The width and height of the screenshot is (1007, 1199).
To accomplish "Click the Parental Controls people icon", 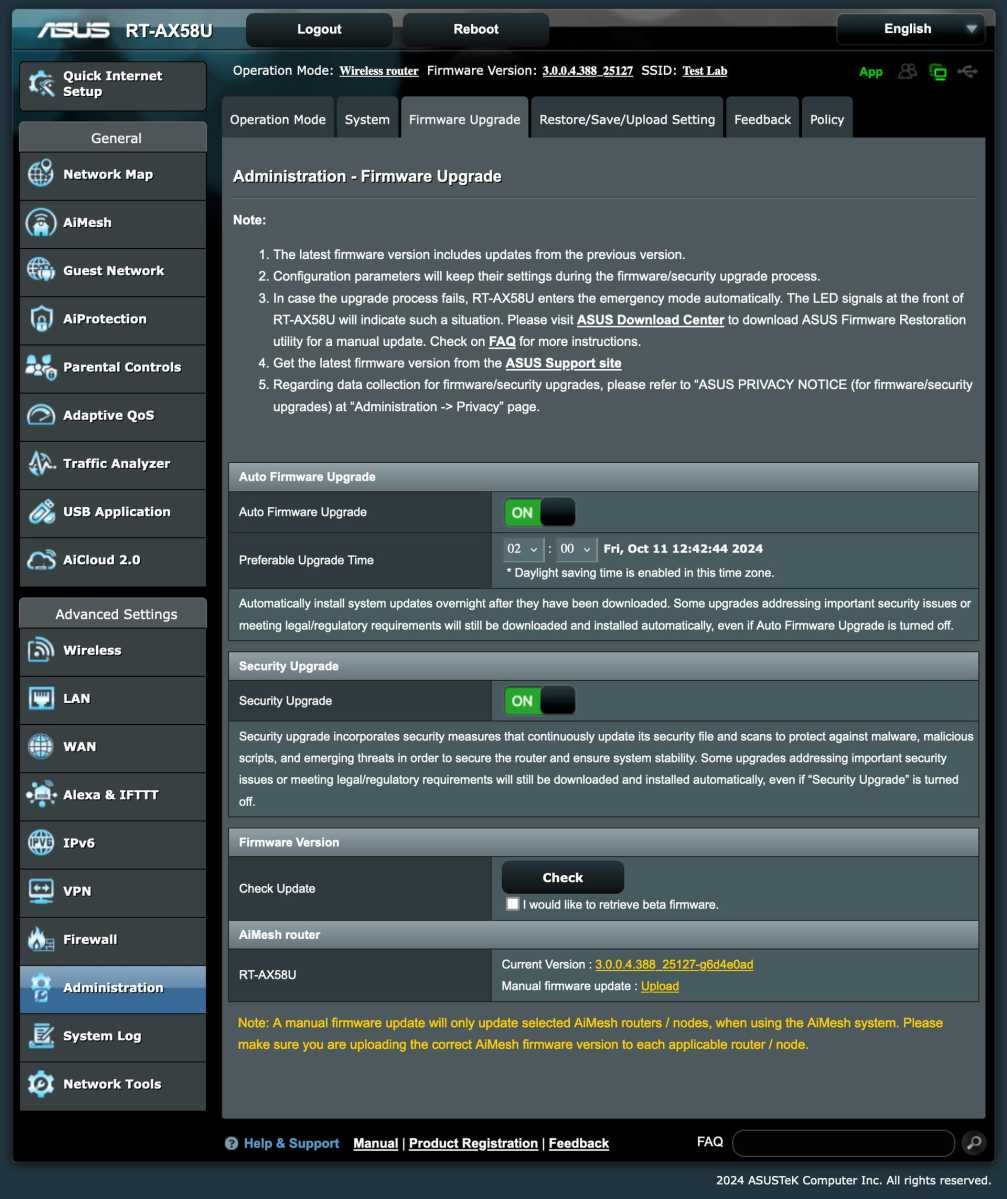I will coord(41,367).
